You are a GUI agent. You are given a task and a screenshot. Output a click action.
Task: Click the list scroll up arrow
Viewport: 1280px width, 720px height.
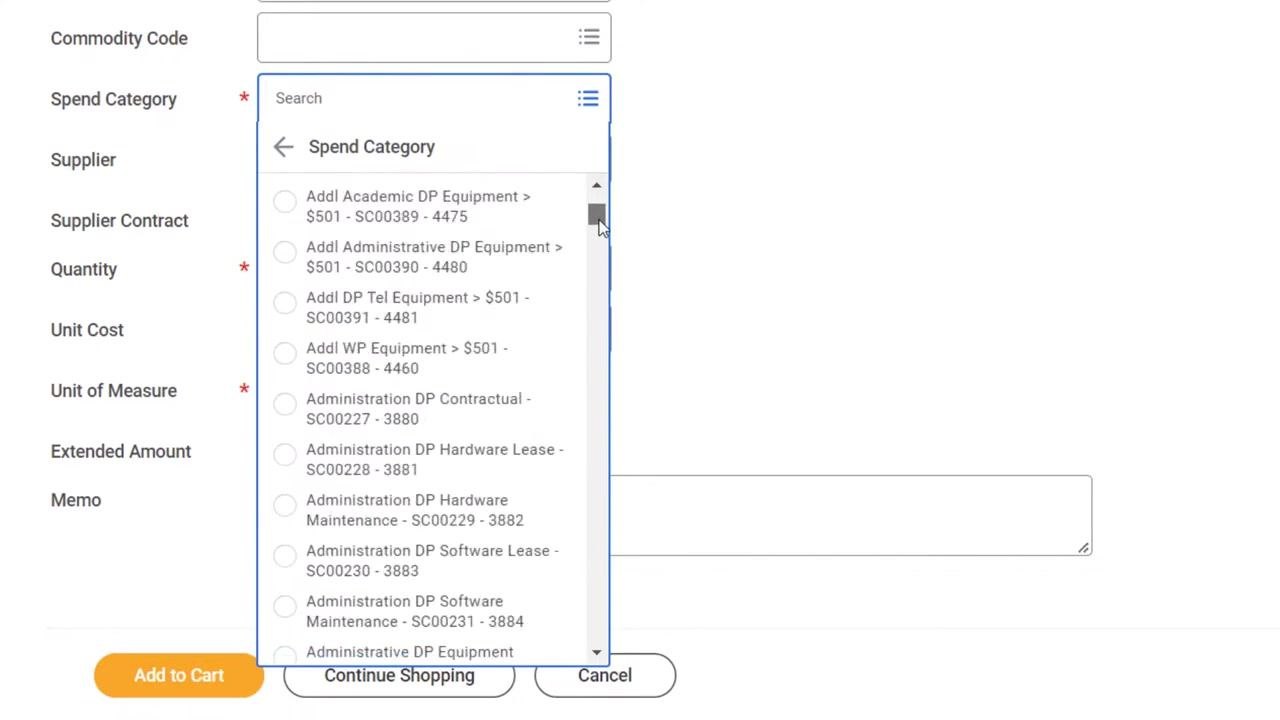point(597,185)
